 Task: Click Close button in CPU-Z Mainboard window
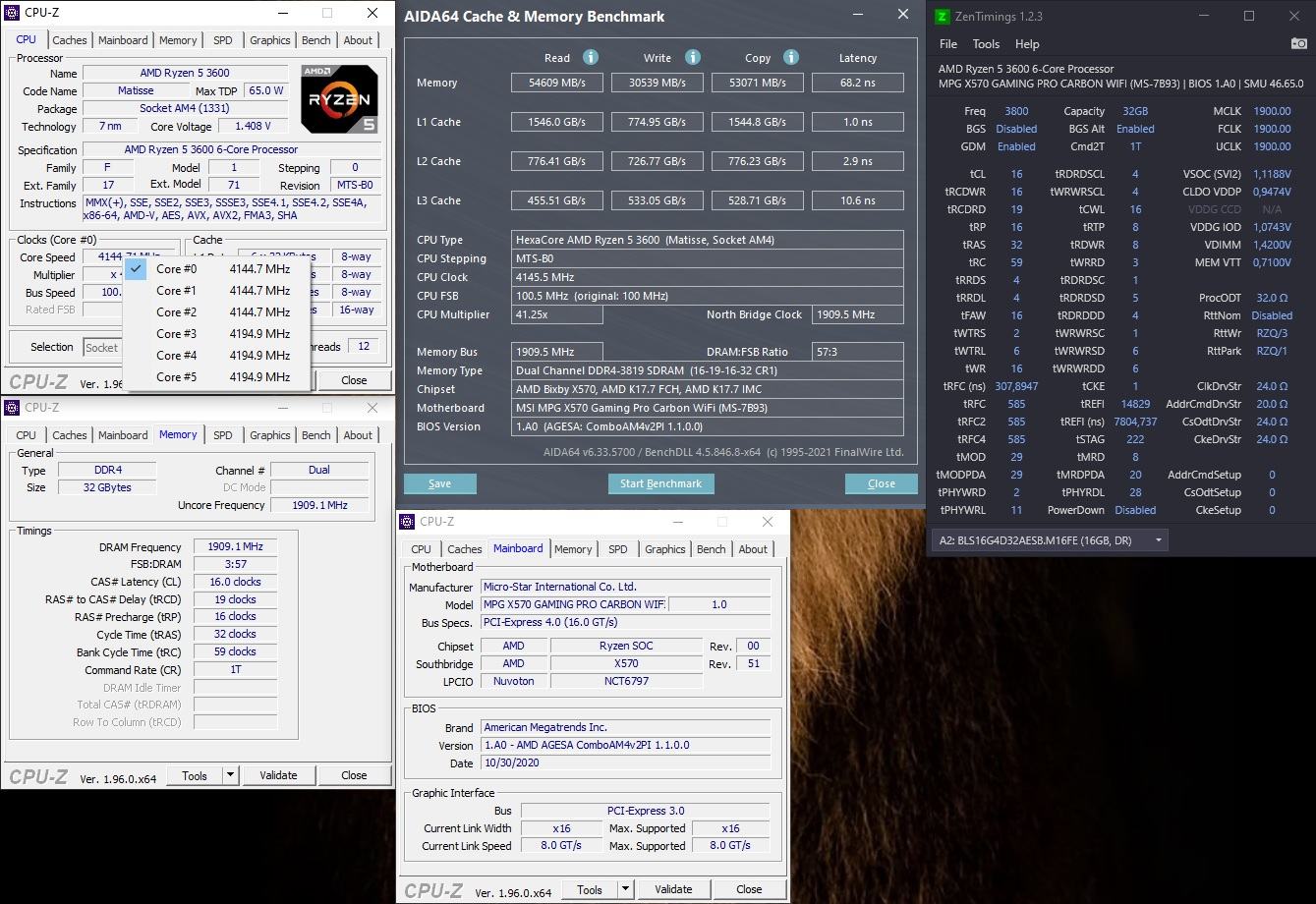click(x=749, y=889)
